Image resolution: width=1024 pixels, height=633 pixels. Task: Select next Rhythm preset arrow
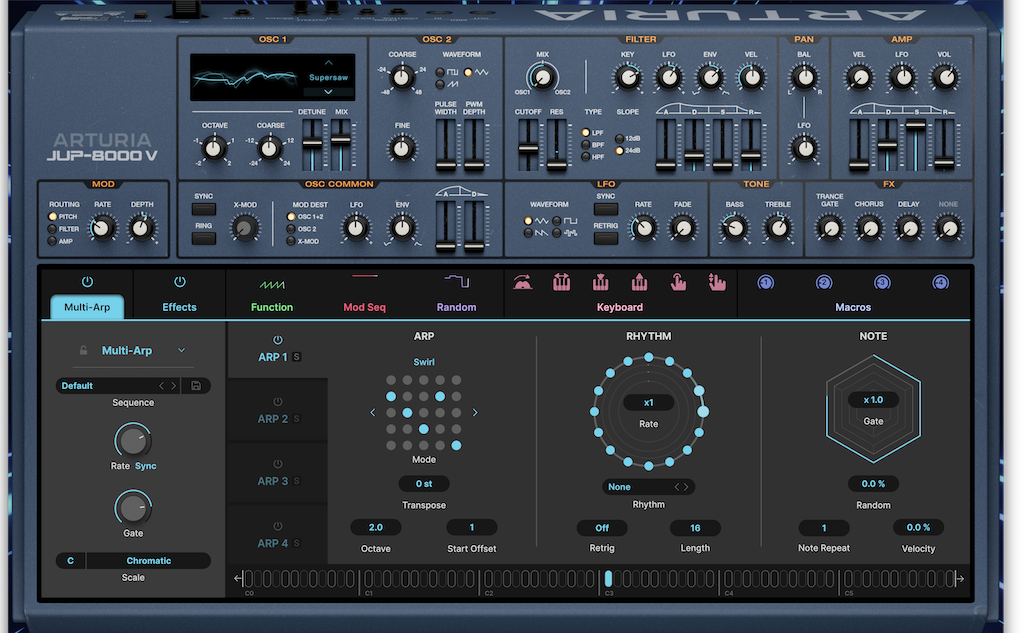686,487
